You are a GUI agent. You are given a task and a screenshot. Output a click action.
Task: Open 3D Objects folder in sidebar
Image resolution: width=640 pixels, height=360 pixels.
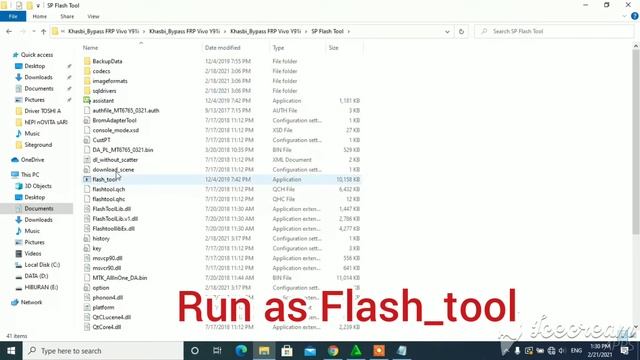[38, 186]
